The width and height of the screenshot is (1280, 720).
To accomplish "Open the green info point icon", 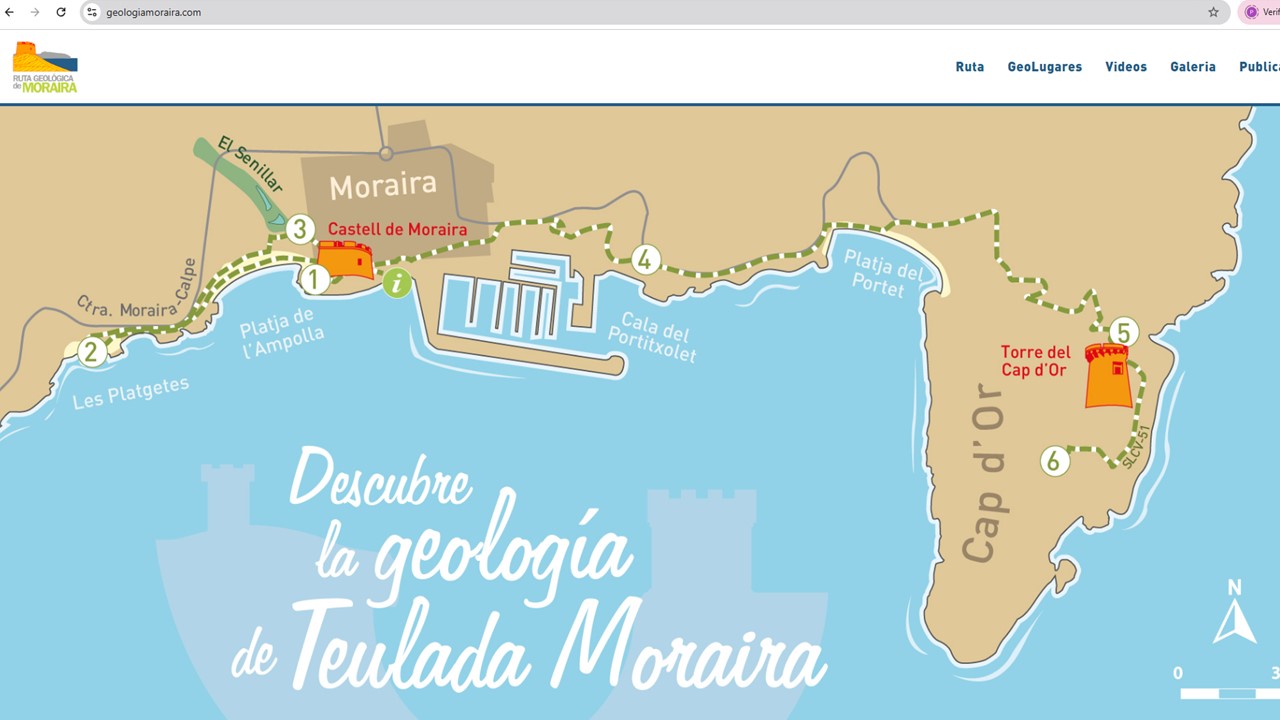I will pos(396,284).
